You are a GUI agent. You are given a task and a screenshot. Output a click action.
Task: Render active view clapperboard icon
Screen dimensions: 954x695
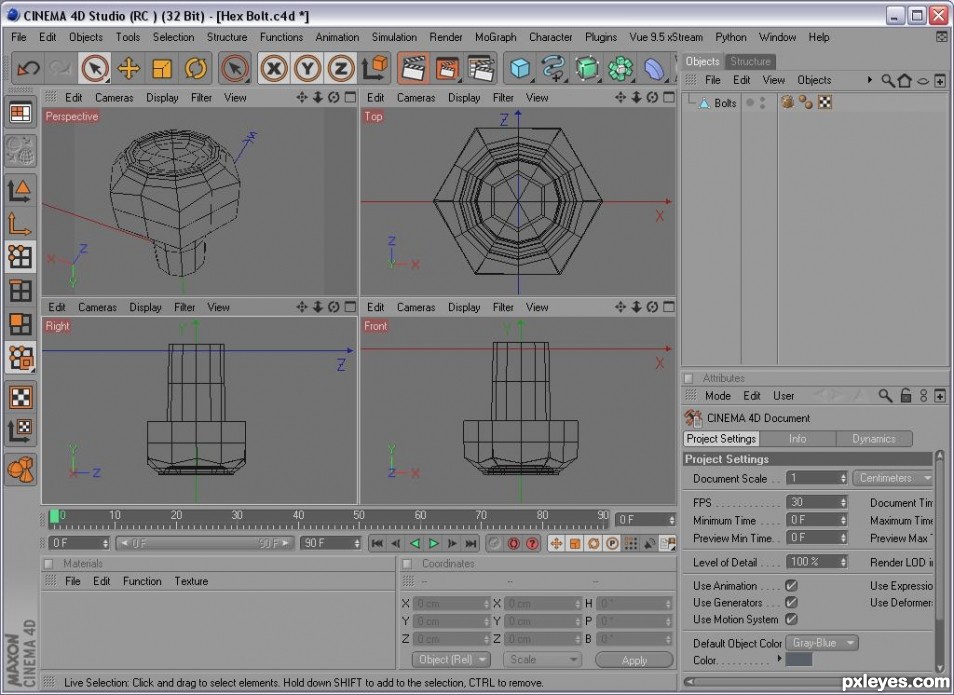click(x=414, y=68)
